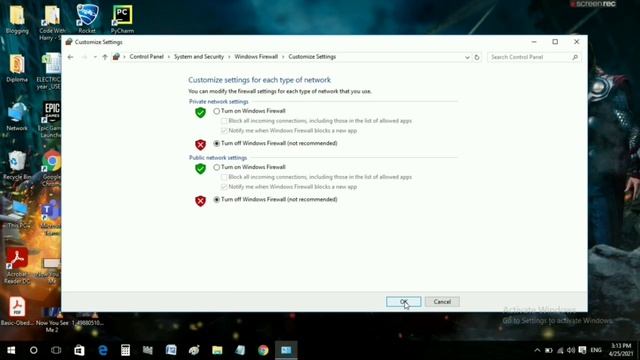
Task: Check Block all incoming connections under Public network
Action: point(224,177)
